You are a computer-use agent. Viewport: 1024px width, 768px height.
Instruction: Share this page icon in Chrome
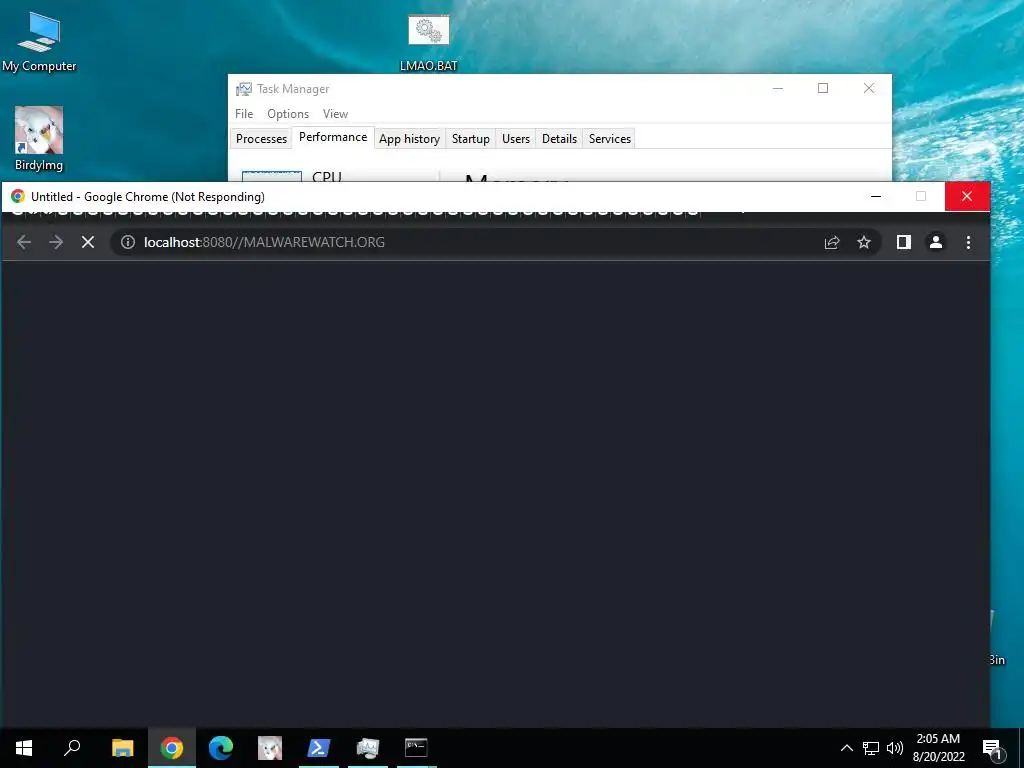click(x=831, y=242)
